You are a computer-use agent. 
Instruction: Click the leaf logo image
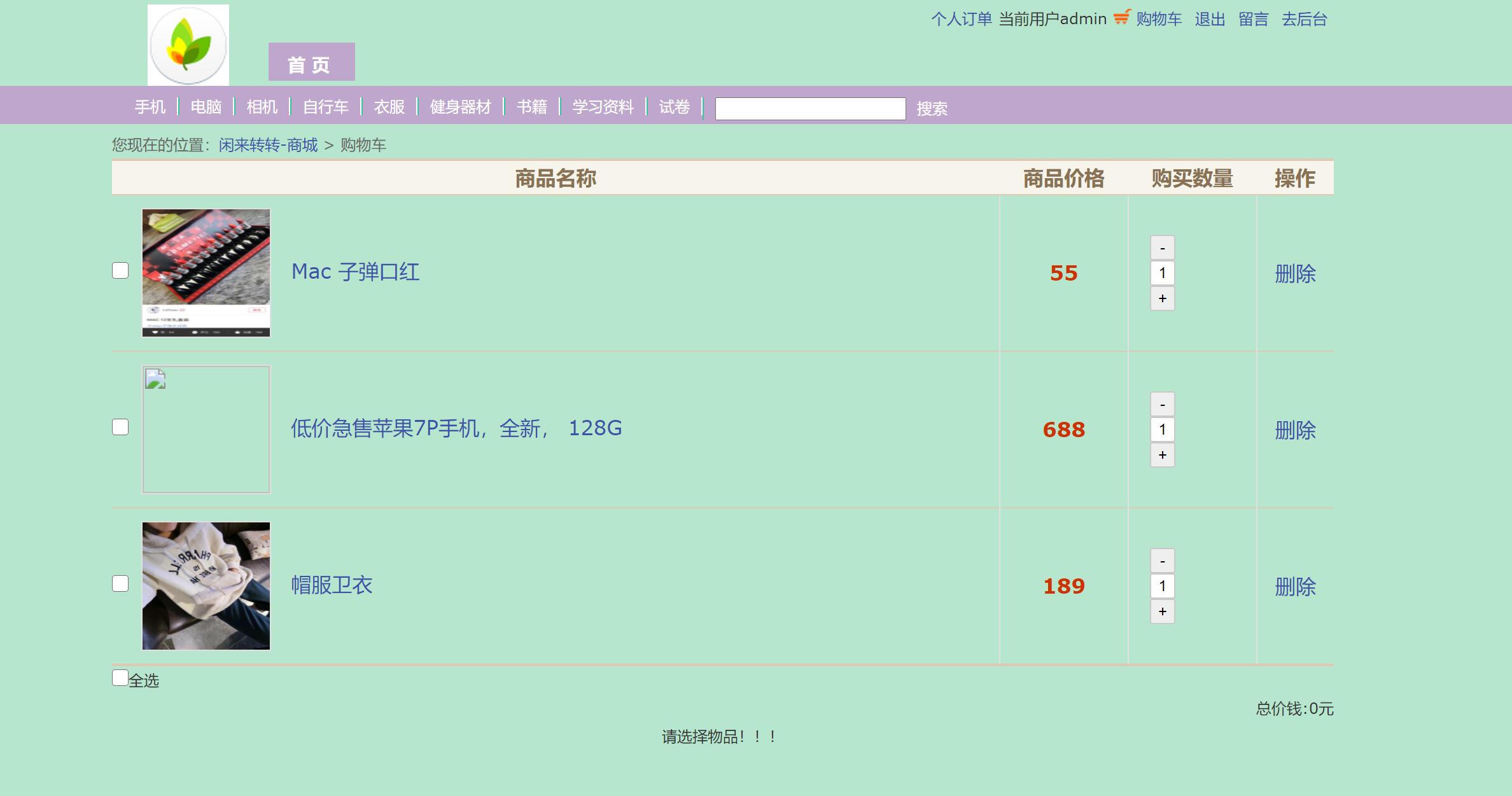(188, 45)
